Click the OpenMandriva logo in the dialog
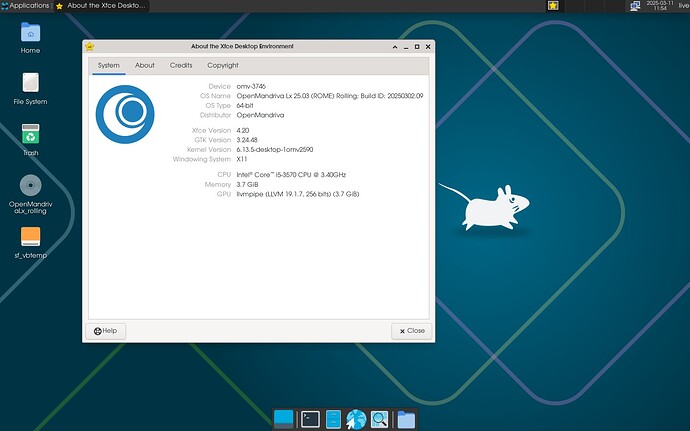This screenshot has height=431, width=690. tap(125, 114)
